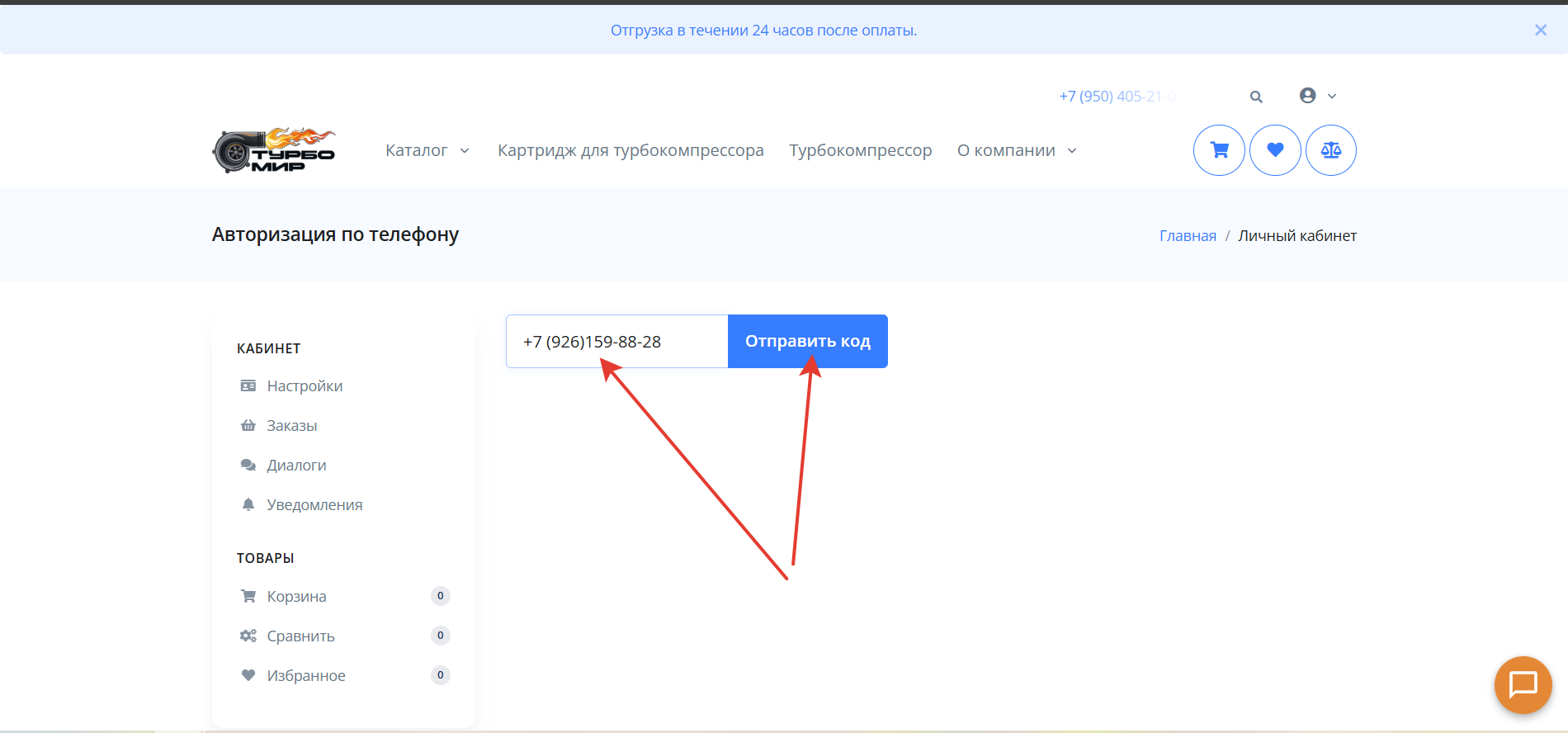Open Диалоги in the cabinet sidebar
This screenshot has width=1568, height=733.
click(296, 466)
